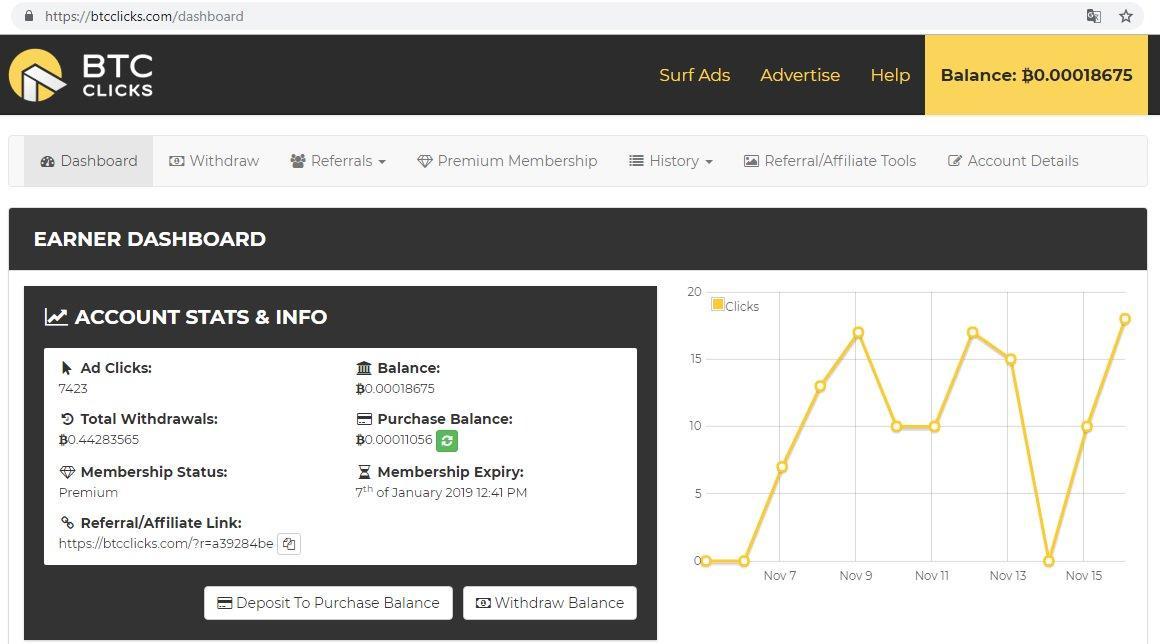Go to Surf Ads
The height and width of the screenshot is (644, 1160).
695,75
